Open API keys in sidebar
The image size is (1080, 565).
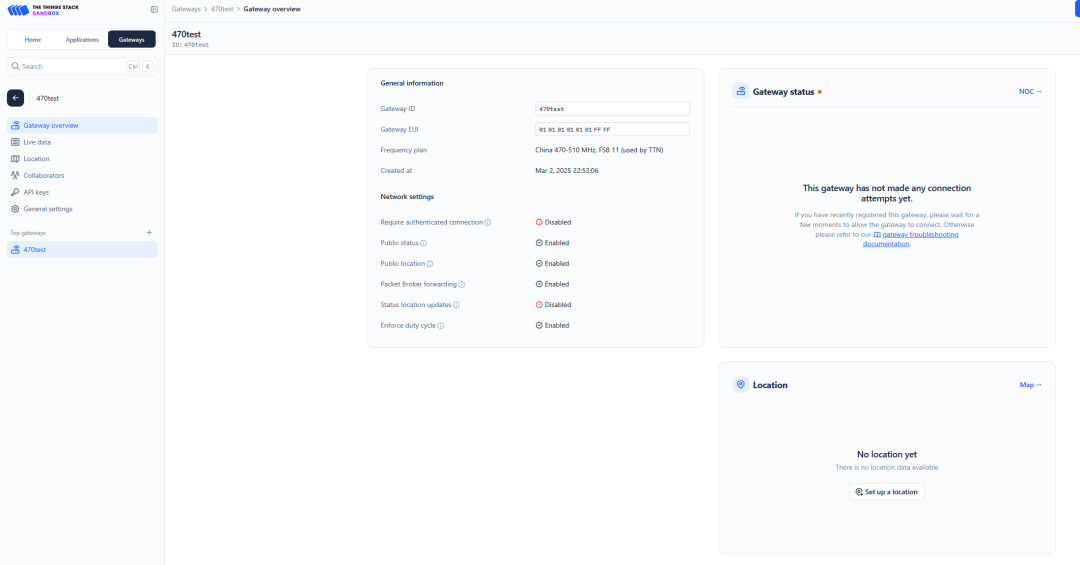click(x=82, y=192)
